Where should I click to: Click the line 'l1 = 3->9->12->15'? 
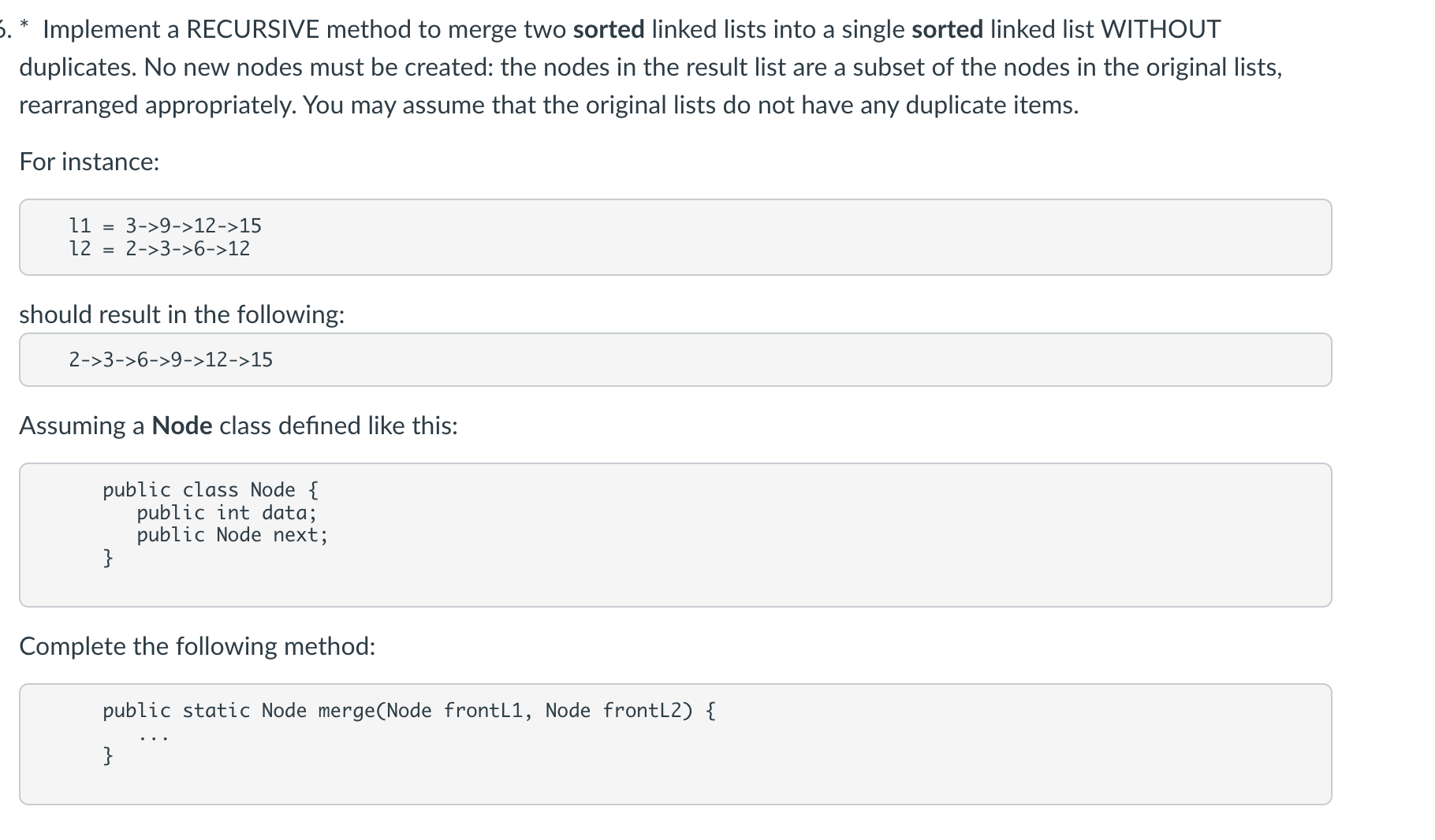coord(166,226)
